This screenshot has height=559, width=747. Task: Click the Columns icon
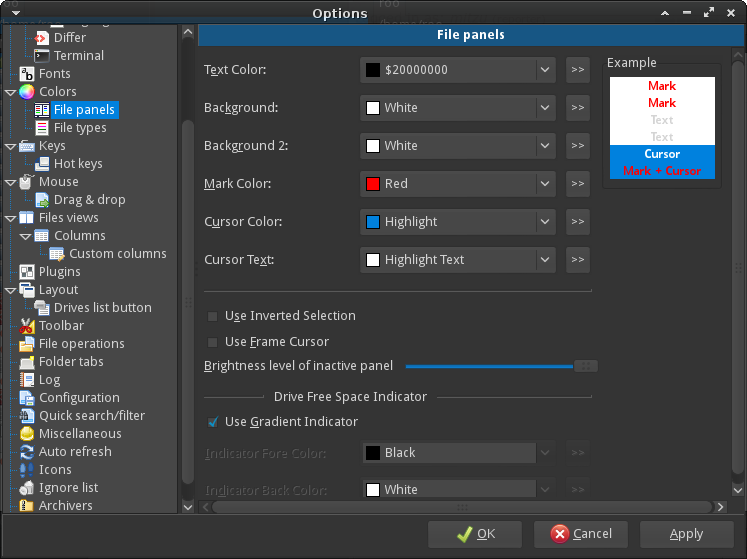click(41, 236)
